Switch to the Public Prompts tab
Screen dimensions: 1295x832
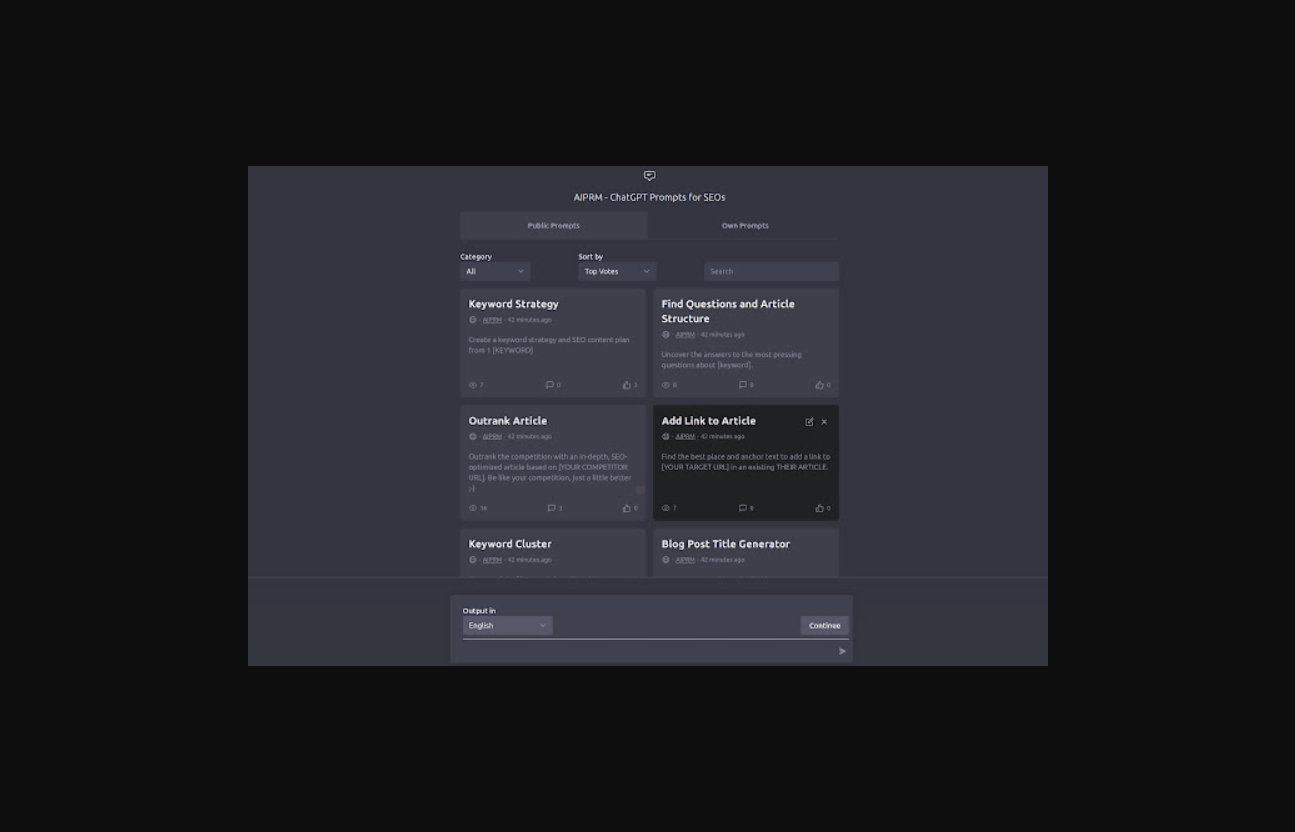pos(553,226)
